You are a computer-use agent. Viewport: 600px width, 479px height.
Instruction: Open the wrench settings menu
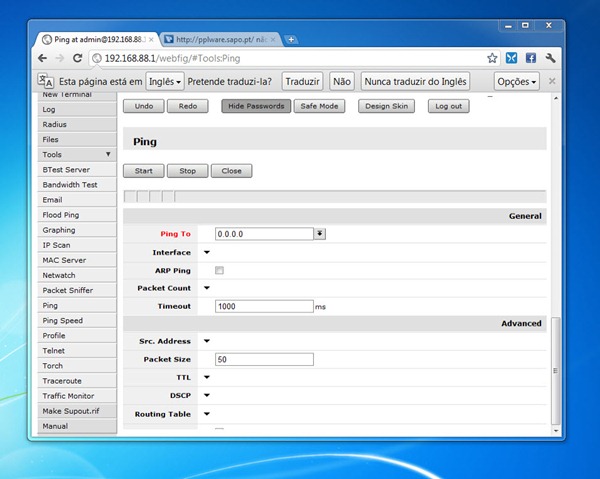click(550, 58)
